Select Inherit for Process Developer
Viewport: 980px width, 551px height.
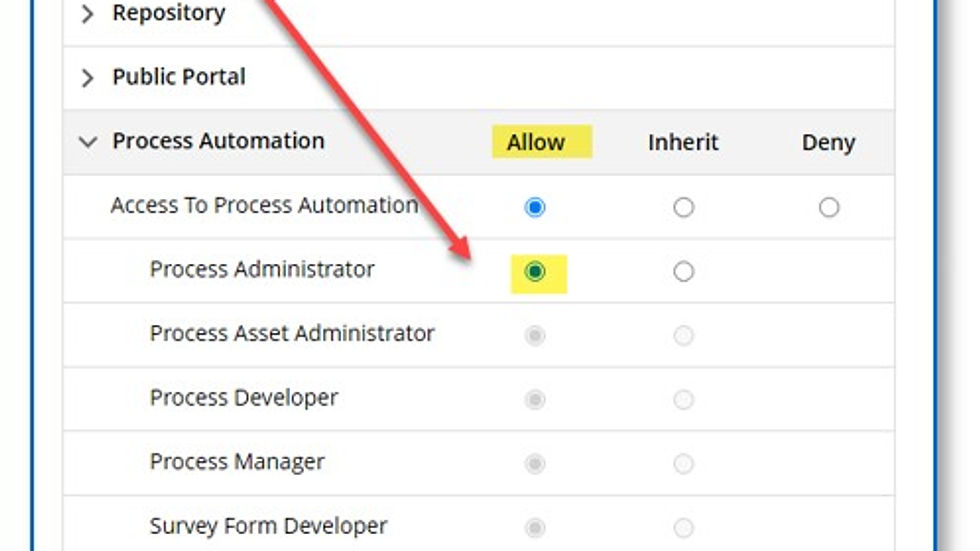point(683,400)
